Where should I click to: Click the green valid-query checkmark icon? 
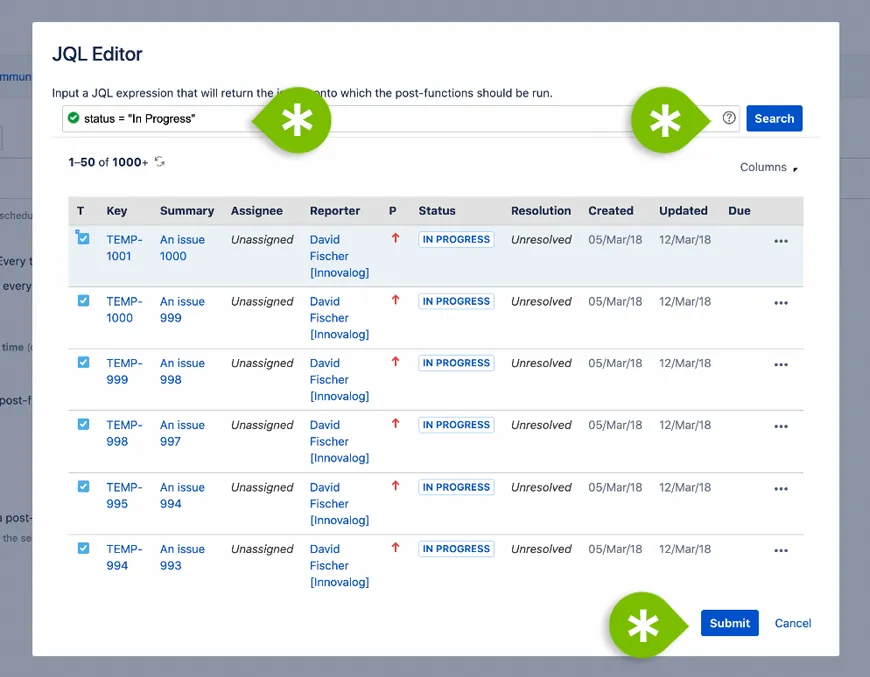point(73,118)
